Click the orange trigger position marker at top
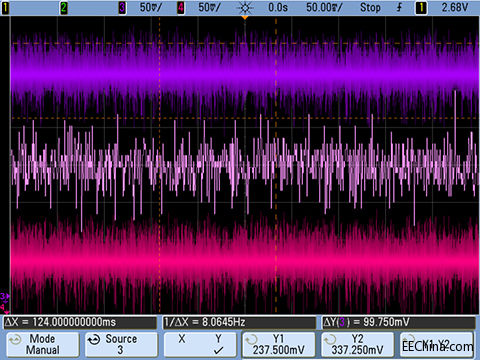Image resolution: width=480 pixels, height=360 pixels. coord(245,17)
